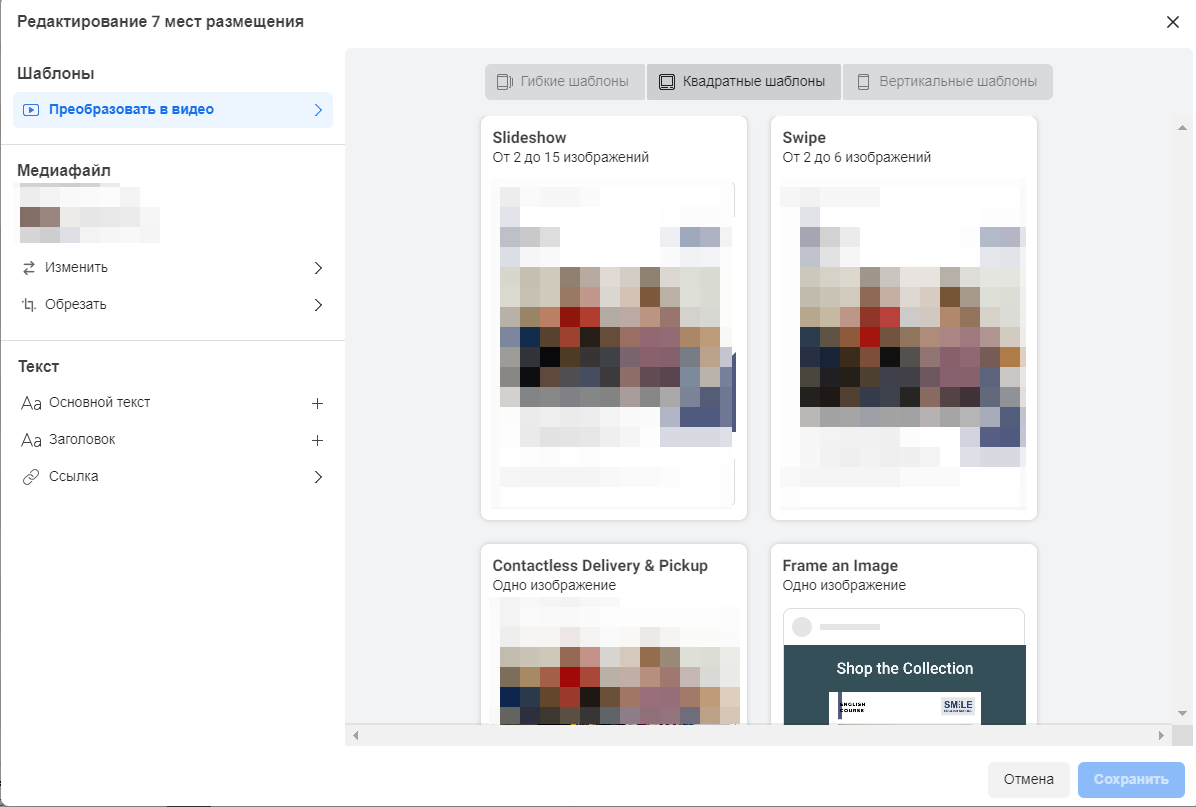Switch to Гибкие шаблоны tab

point(564,82)
